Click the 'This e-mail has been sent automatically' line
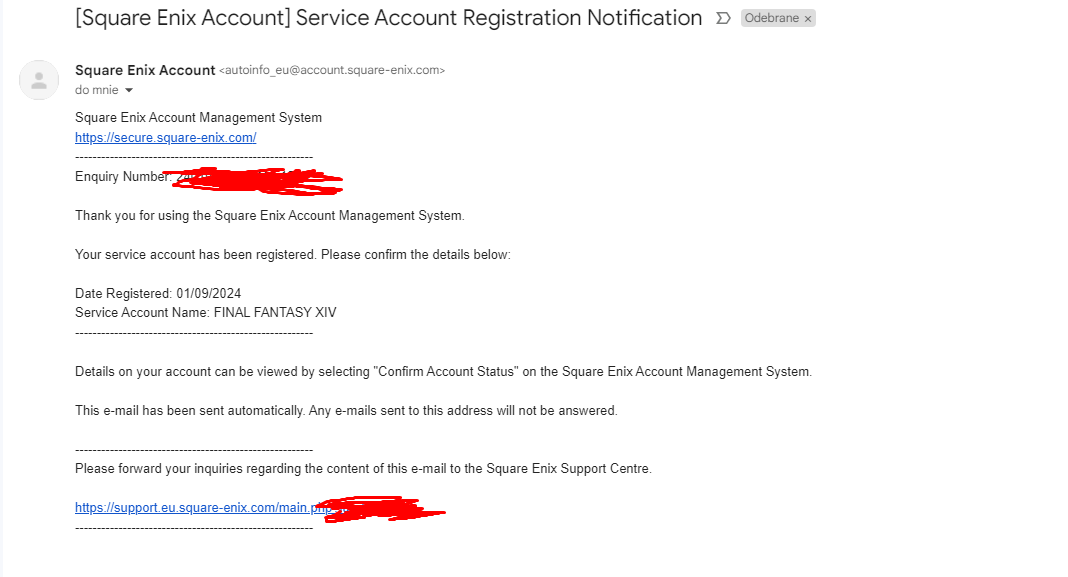 [346, 411]
